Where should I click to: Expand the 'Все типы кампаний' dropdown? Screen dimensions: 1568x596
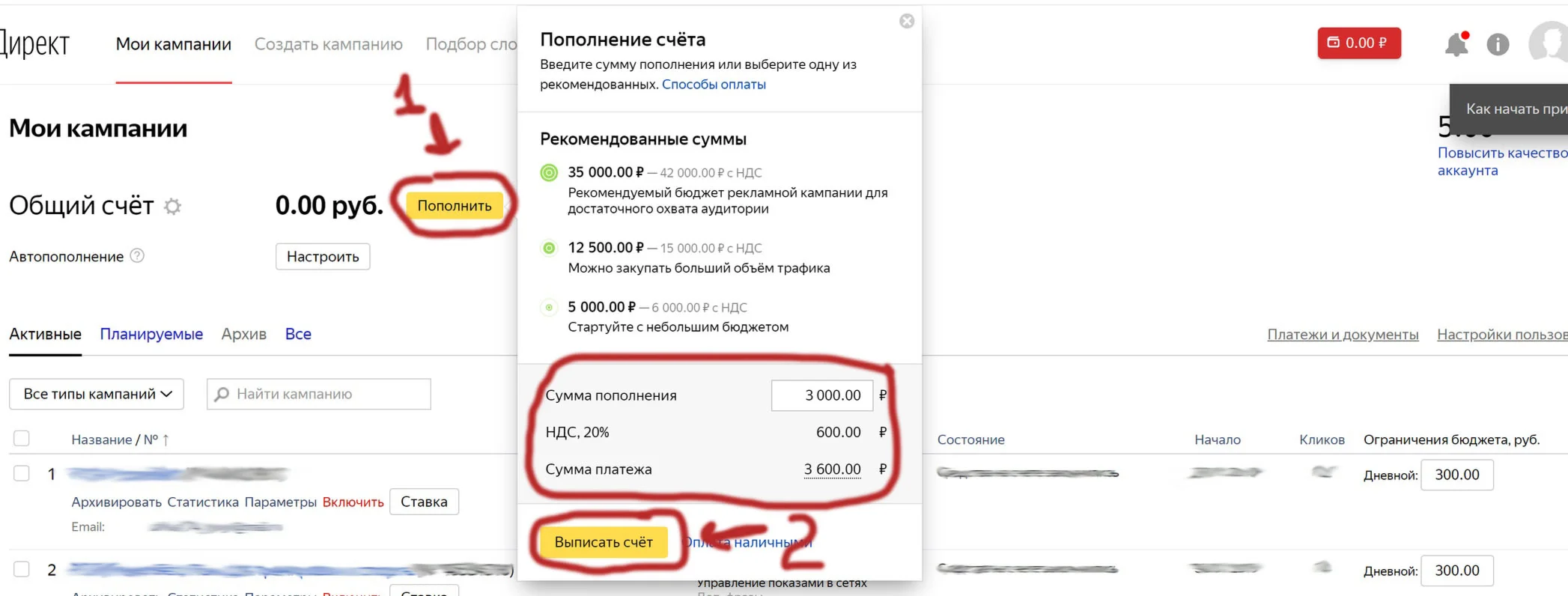(x=97, y=395)
